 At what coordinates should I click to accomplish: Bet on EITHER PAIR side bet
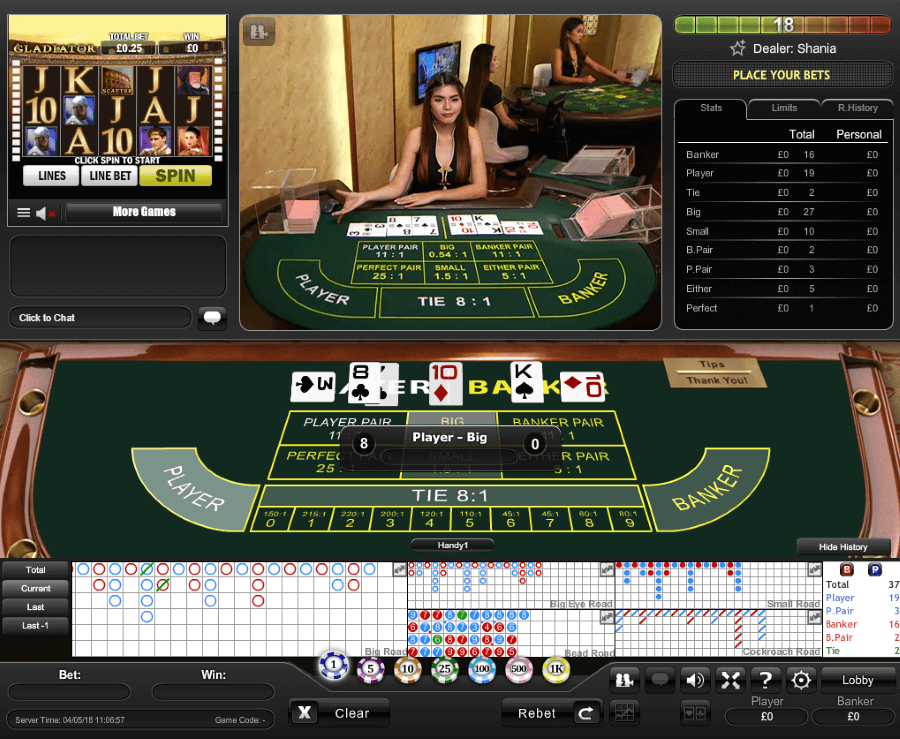[x=569, y=462]
